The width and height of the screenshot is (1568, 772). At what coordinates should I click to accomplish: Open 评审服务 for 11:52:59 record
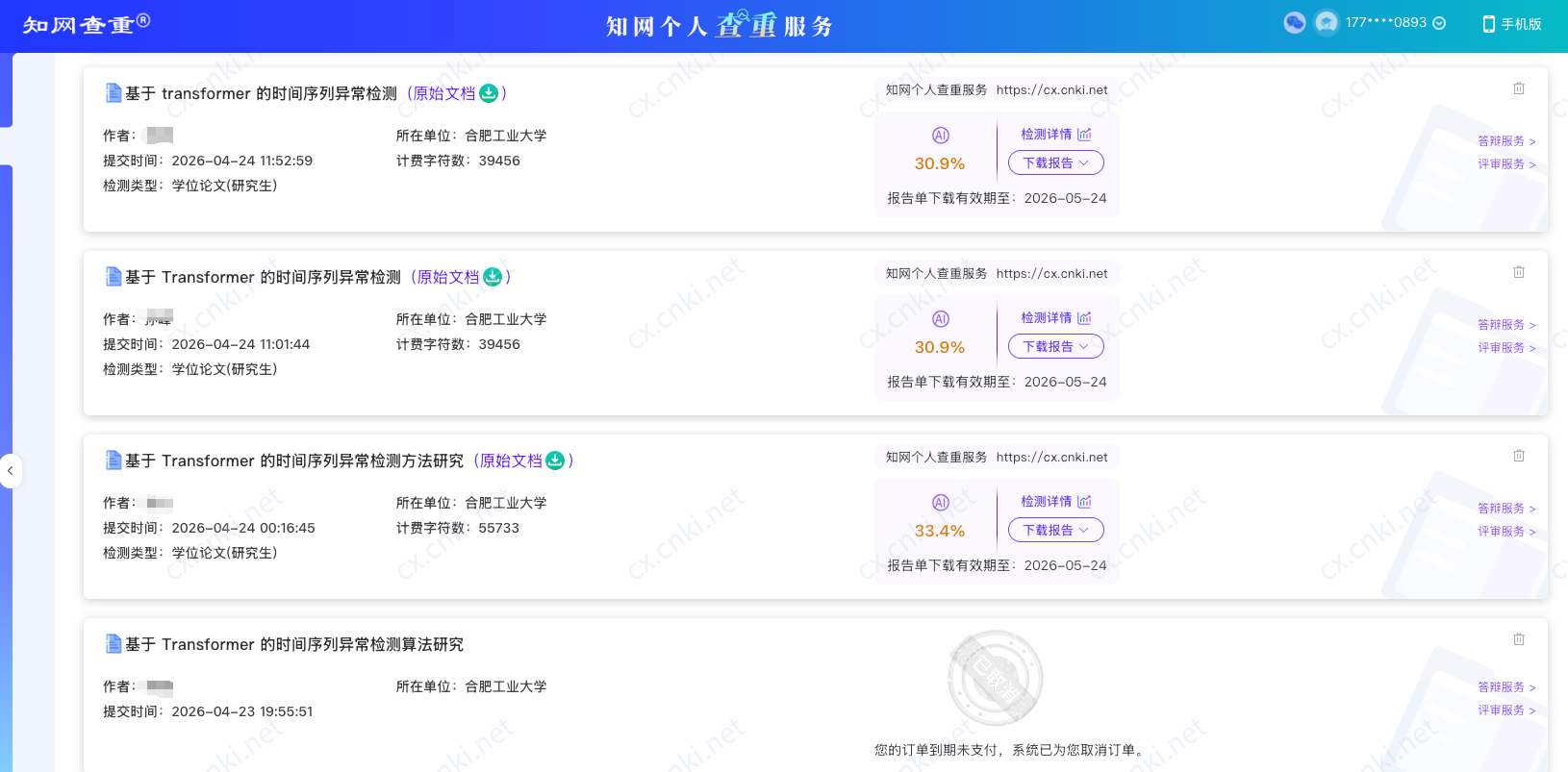pos(1506,164)
